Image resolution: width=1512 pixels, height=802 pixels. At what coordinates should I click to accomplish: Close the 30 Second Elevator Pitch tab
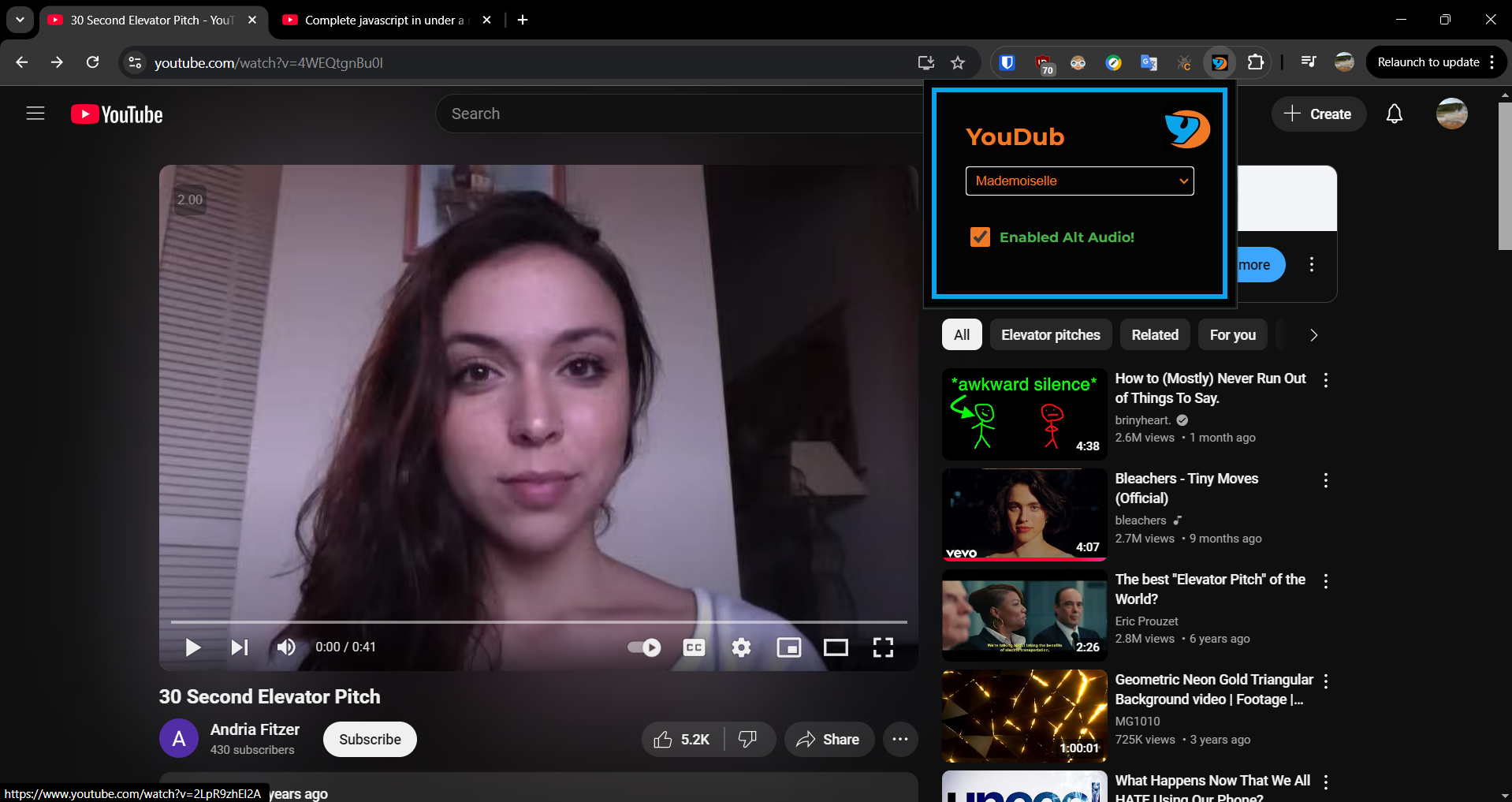coord(252,21)
